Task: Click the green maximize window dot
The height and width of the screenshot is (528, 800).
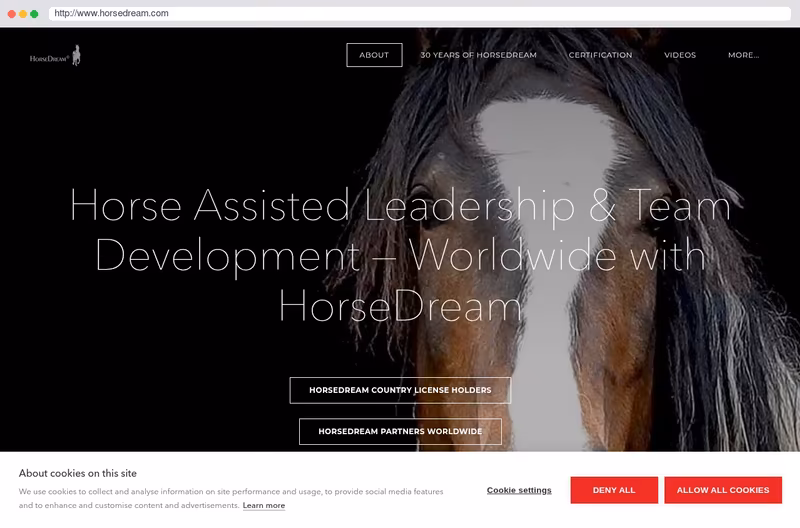Action: pos(34,14)
